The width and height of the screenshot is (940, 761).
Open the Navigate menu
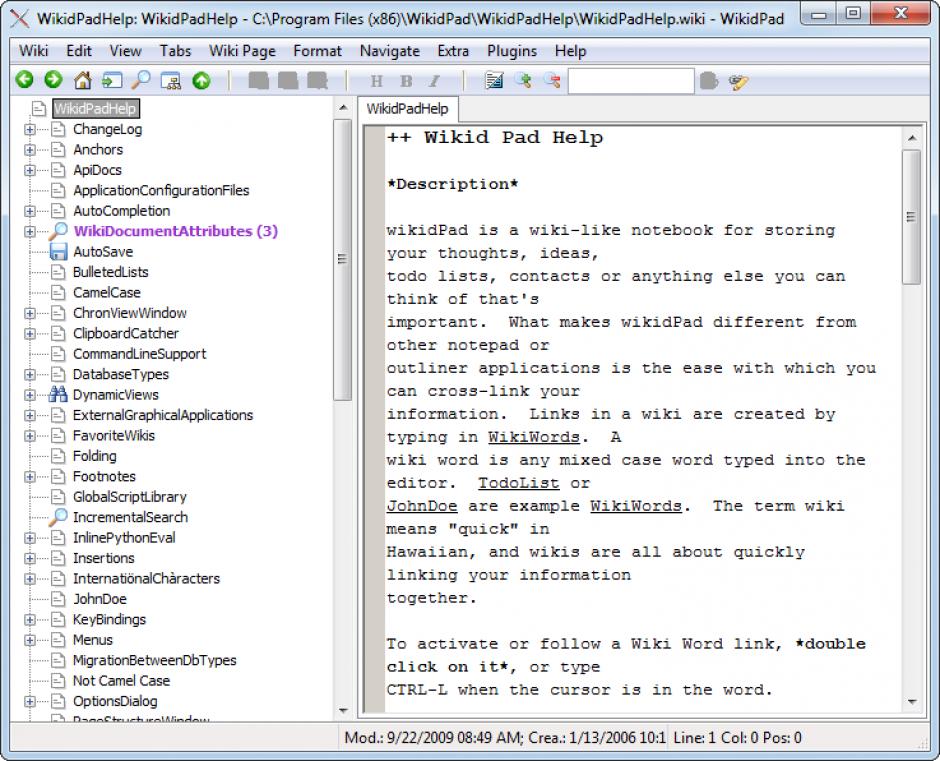pos(390,51)
